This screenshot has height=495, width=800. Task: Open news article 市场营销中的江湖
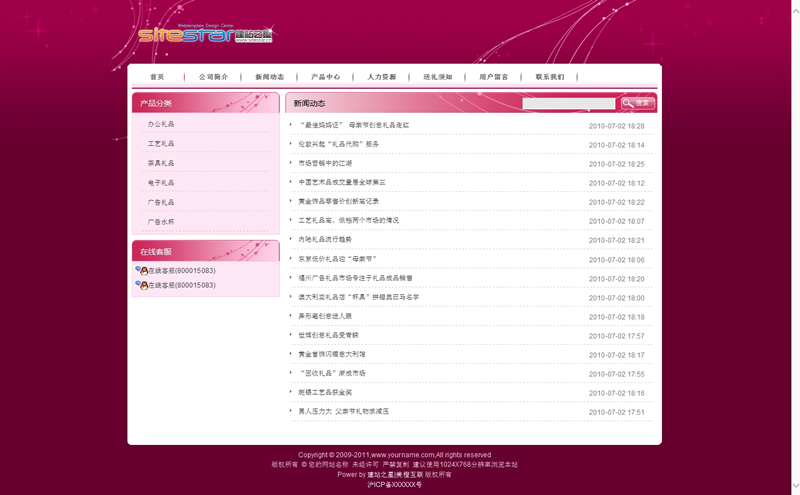325,164
